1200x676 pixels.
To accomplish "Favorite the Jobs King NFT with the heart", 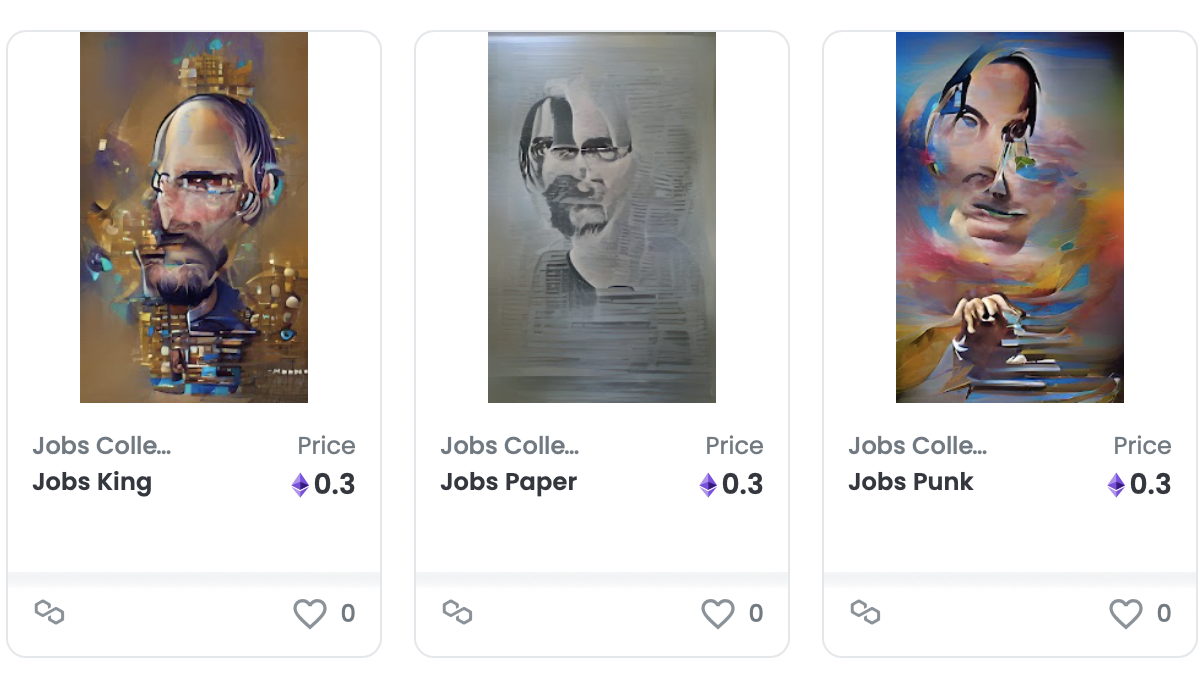I will 310,612.
